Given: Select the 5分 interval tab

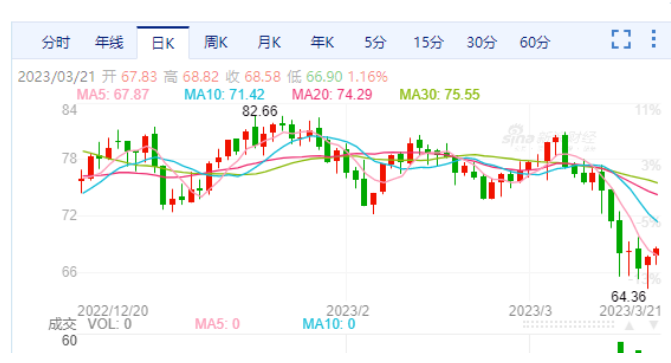Looking at the screenshot, I should [x=375, y=42].
